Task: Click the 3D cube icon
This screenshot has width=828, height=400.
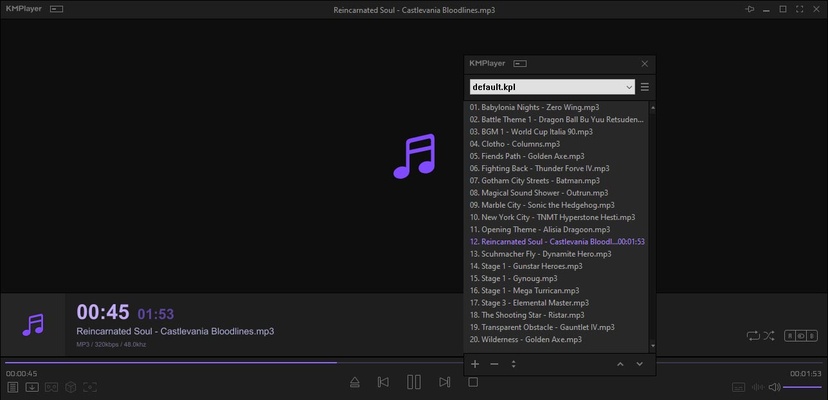Action: tap(70, 387)
